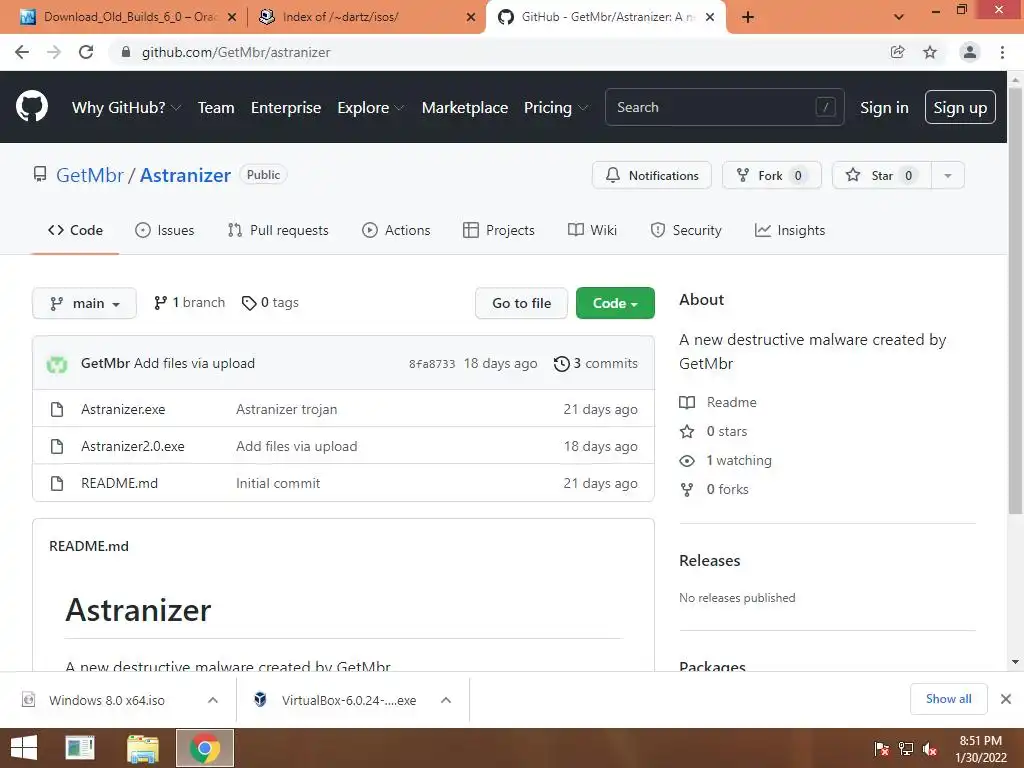This screenshot has height=768, width=1024.
Task: Click the Action Center flag icon
Action: tap(881, 749)
